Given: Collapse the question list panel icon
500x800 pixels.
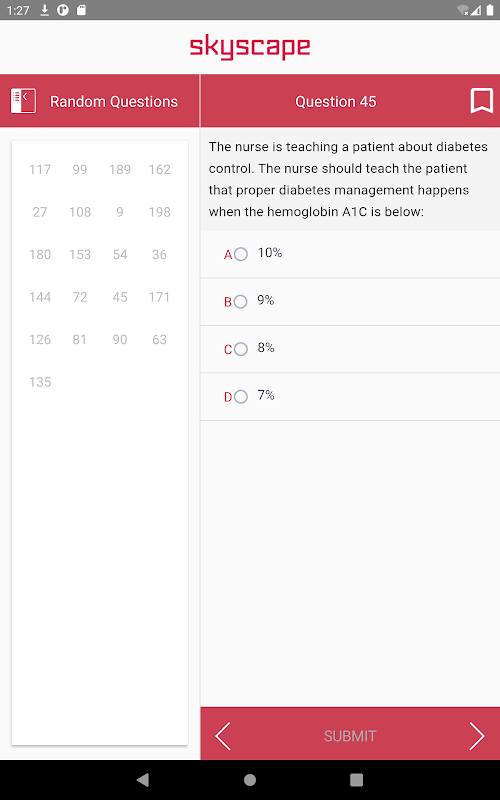Looking at the screenshot, I should 23,101.
